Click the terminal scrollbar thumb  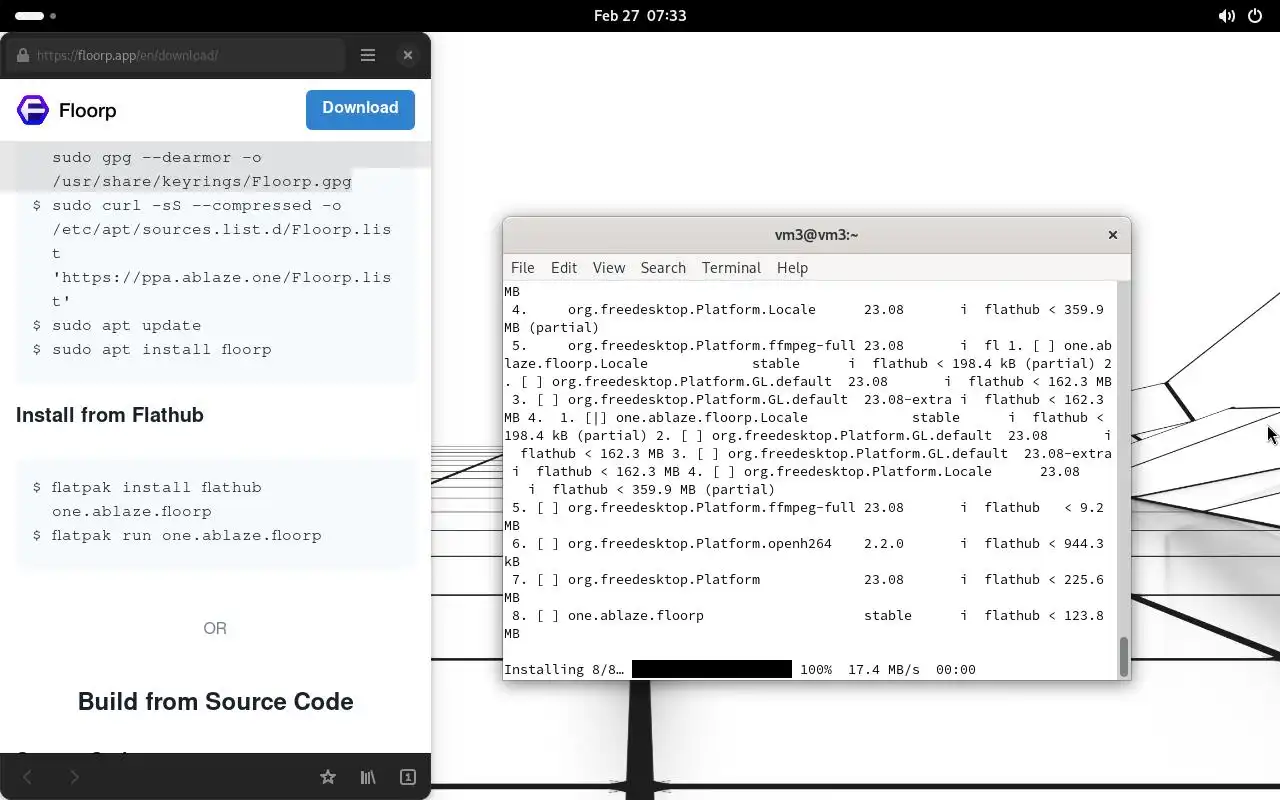click(x=1124, y=656)
